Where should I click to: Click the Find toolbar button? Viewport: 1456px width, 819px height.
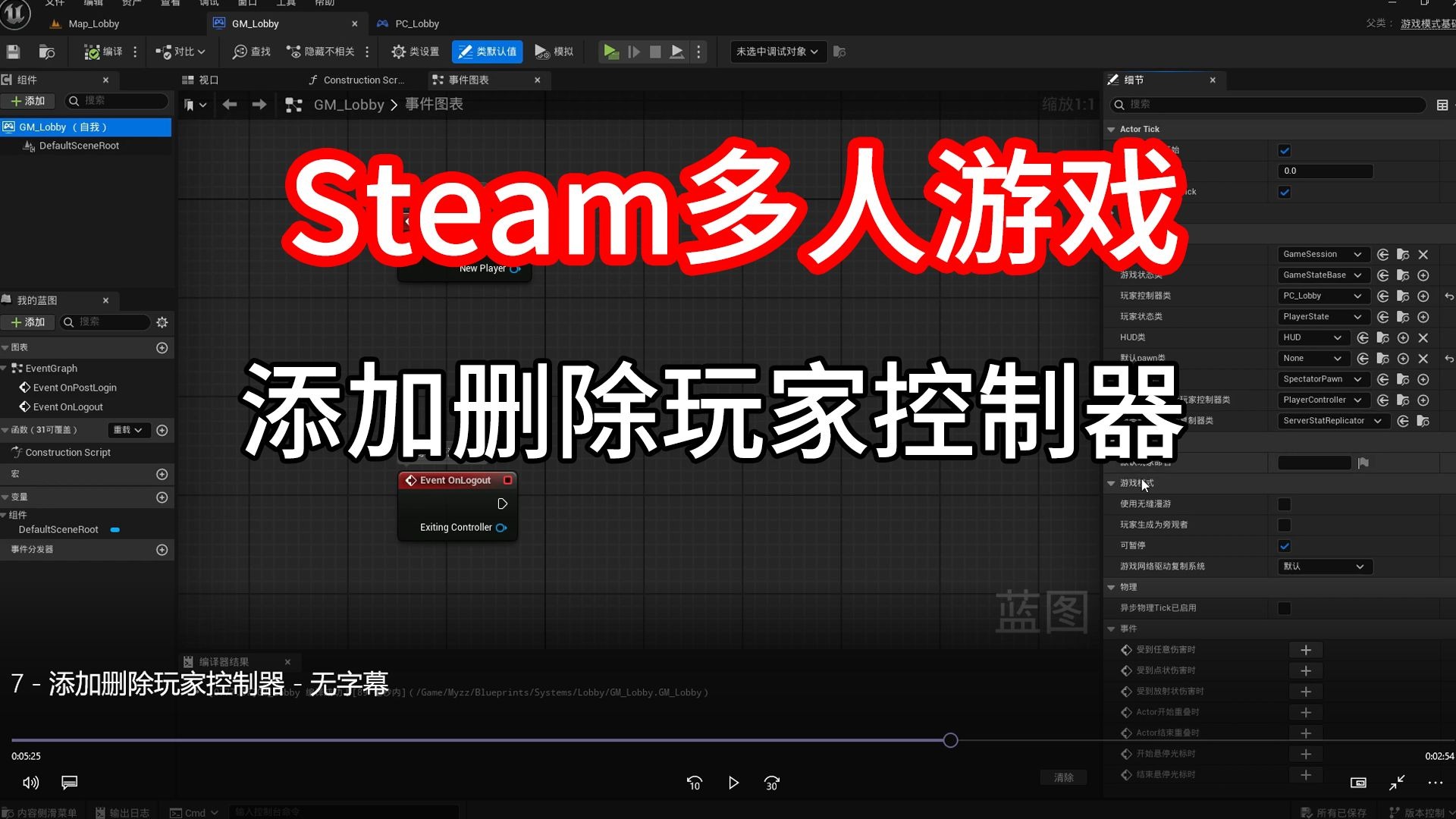click(252, 52)
